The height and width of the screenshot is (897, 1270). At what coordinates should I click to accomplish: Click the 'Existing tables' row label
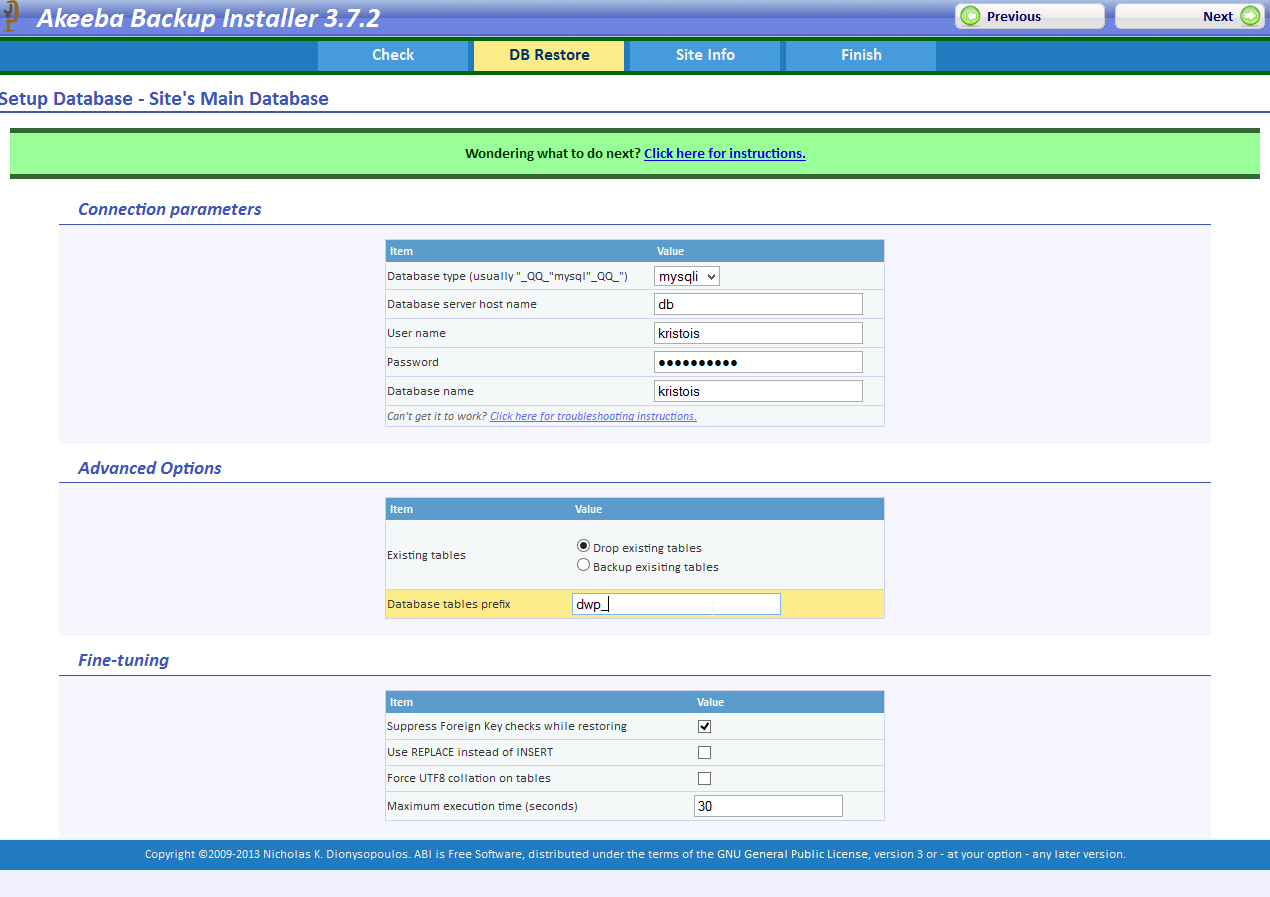pos(426,555)
